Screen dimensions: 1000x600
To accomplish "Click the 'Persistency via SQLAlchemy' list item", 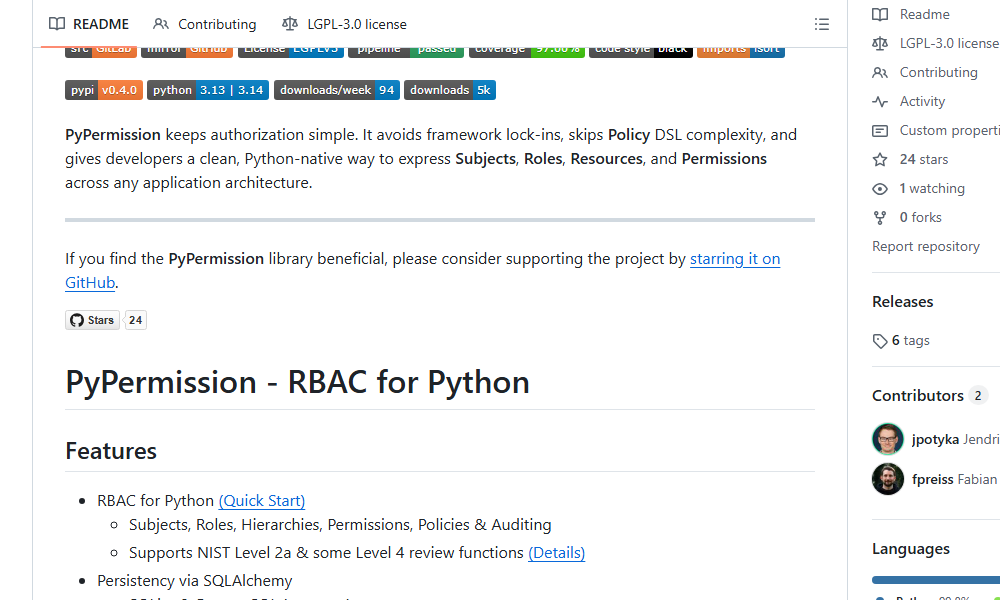I will (195, 581).
